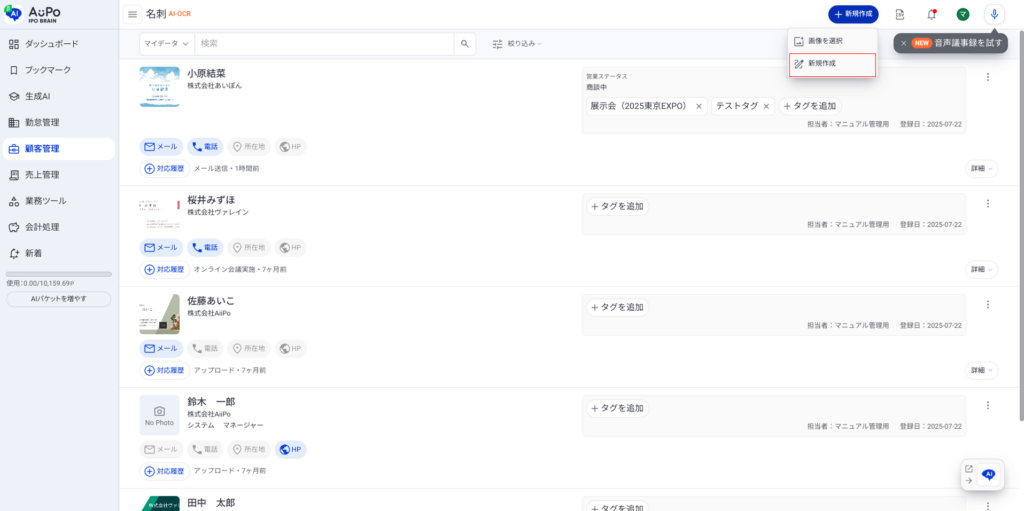The width and height of the screenshot is (1024, 511).
Task: Dismiss the 音声議事録を試す banner
Action: 903,43
